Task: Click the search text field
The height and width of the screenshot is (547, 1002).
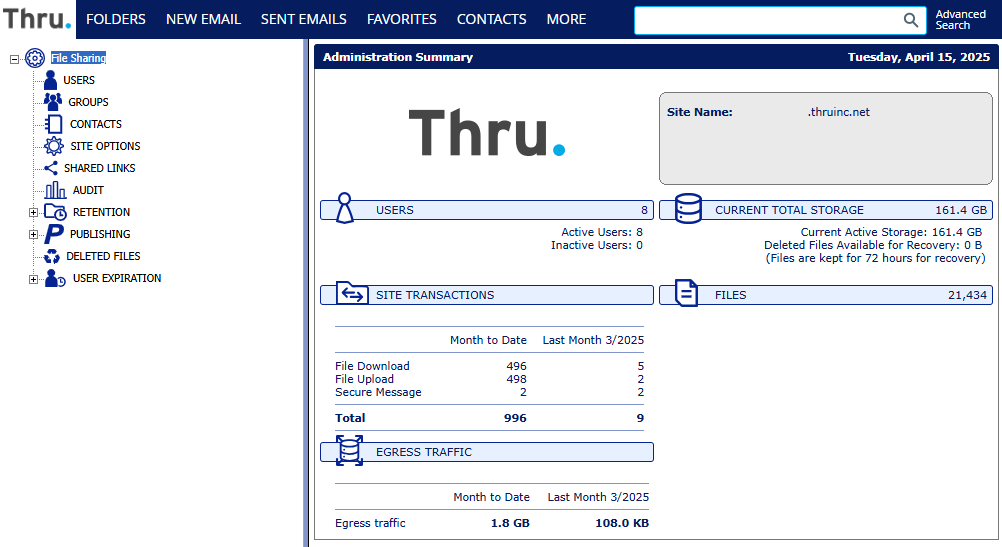Action: coord(767,20)
